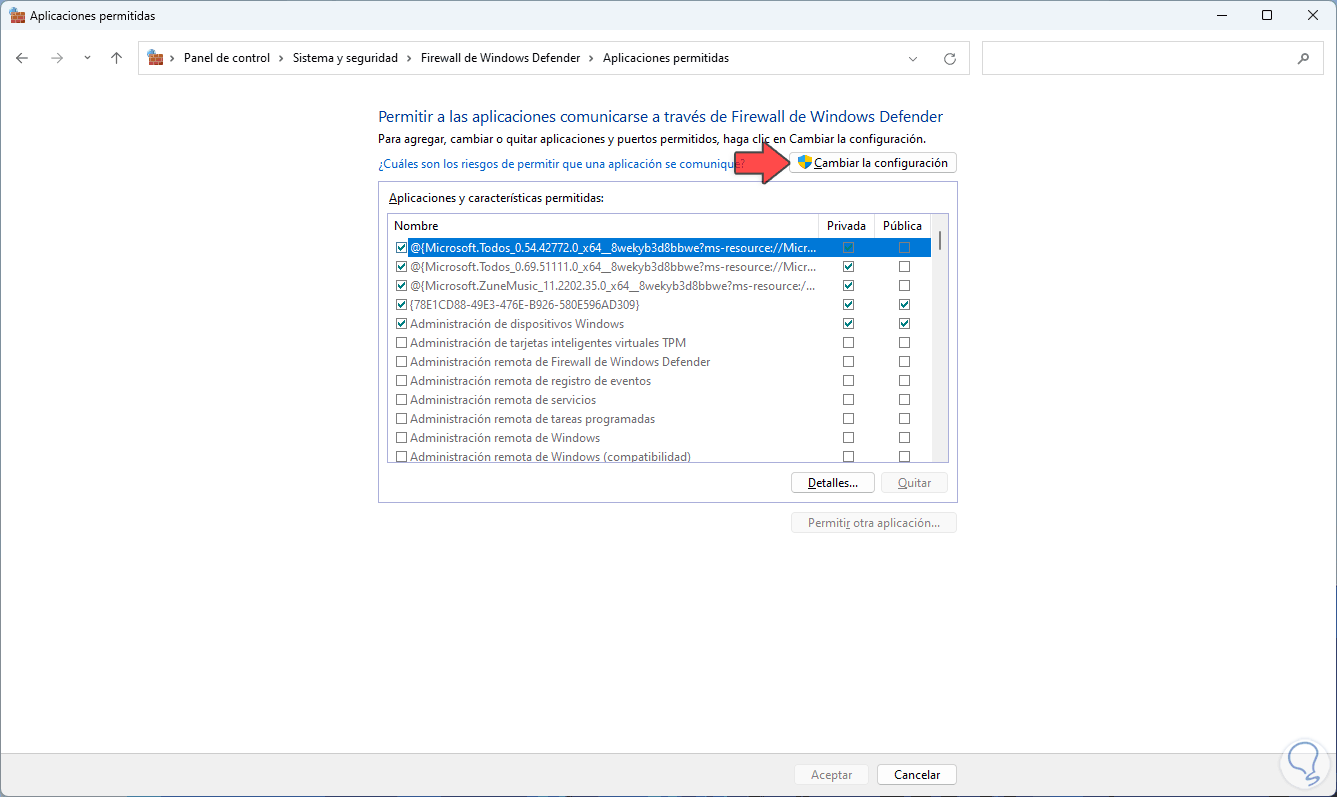Select 'Administración de tarjetas inteligentes virtuales TPM' text
This screenshot has height=797, width=1337.
point(548,343)
